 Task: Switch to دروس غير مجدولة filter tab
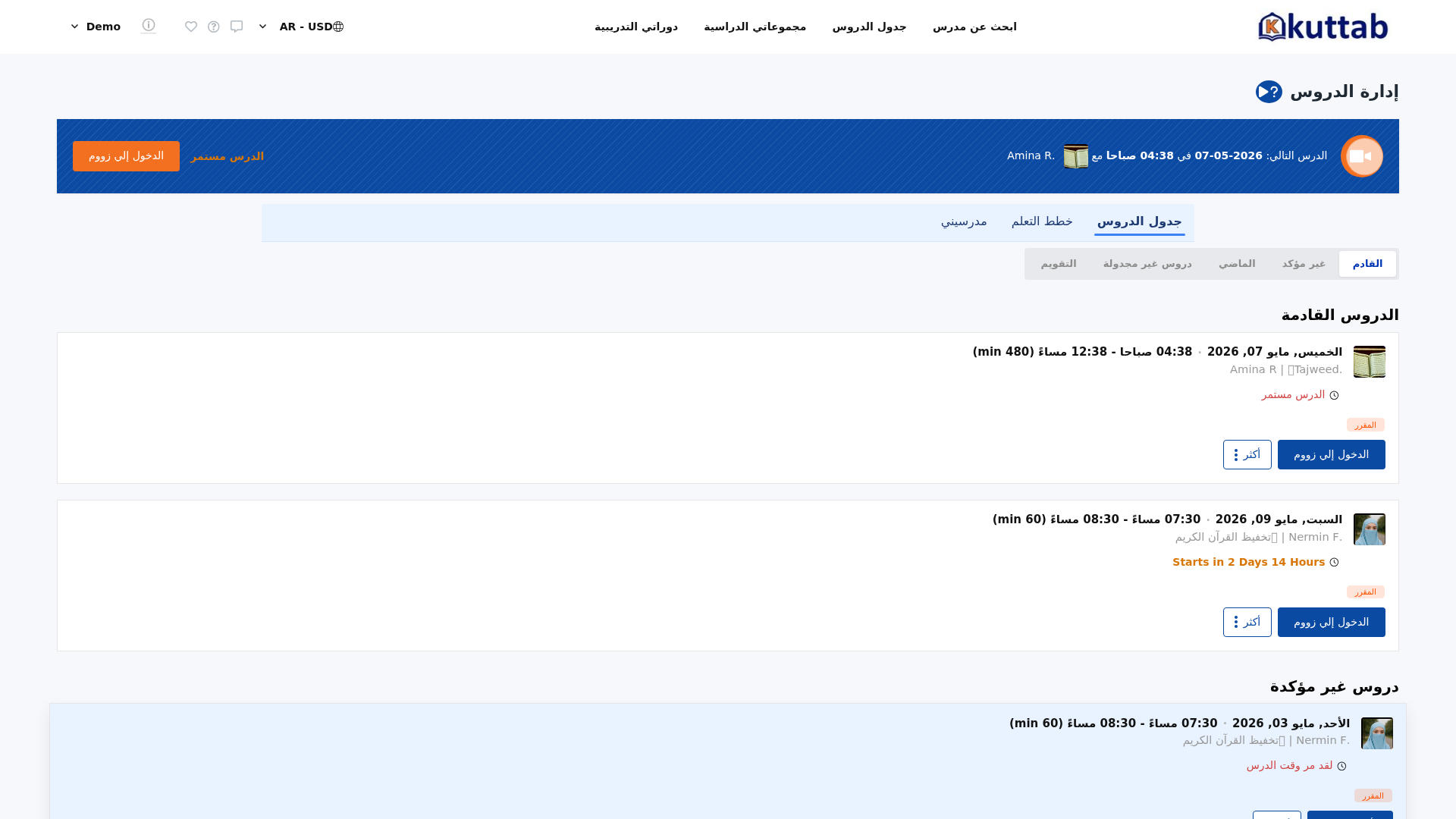click(x=1147, y=264)
